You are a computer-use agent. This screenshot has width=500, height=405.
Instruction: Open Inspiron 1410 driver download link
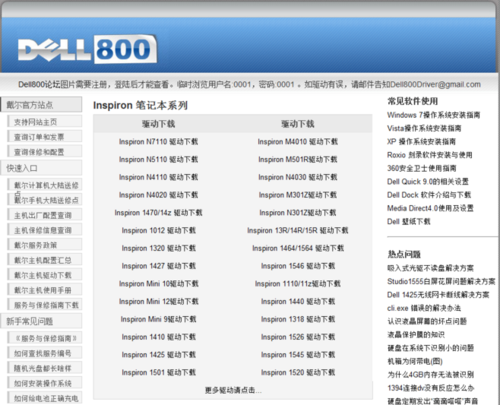click(x=159, y=337)
